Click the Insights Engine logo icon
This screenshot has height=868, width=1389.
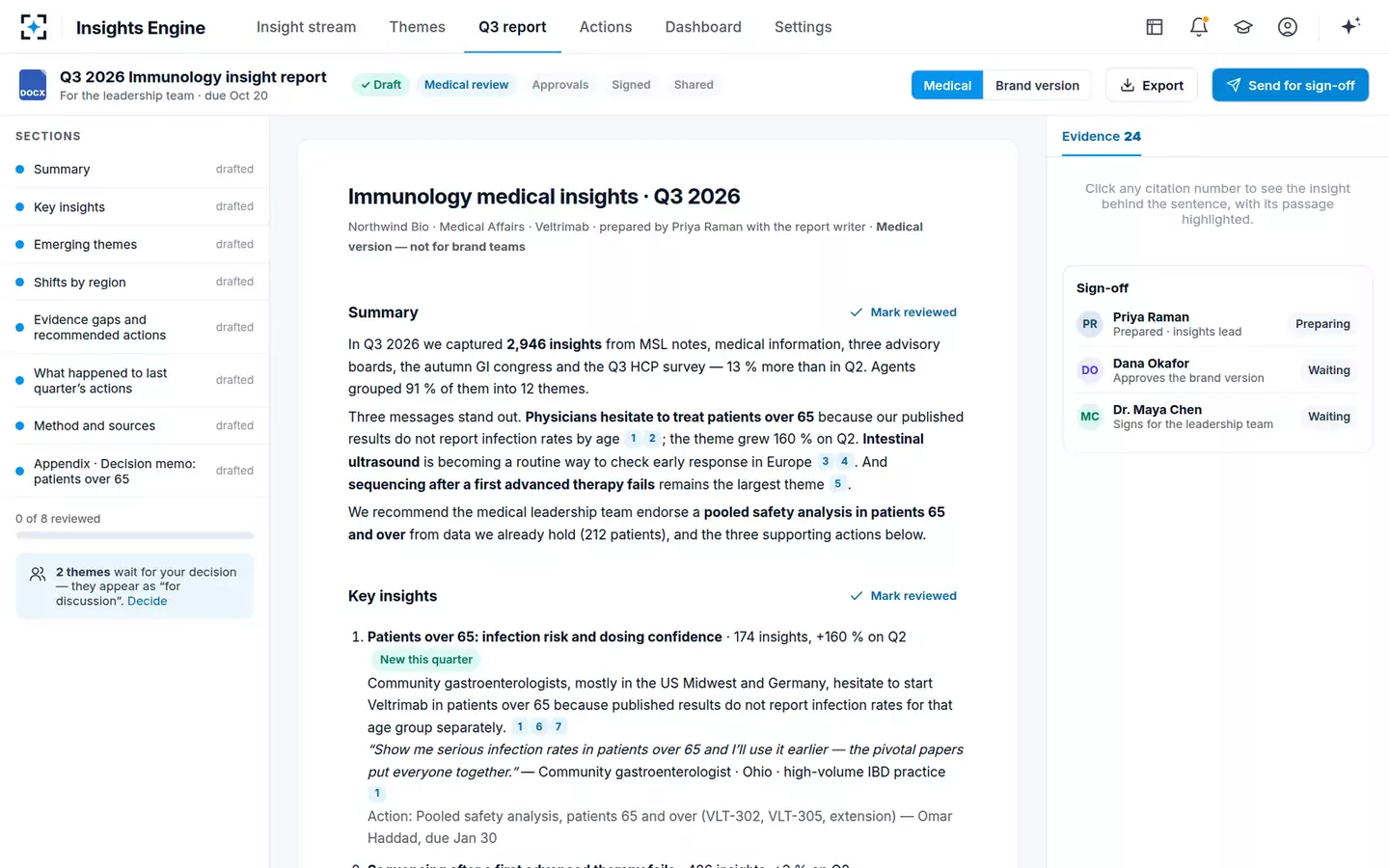(34, 27)
